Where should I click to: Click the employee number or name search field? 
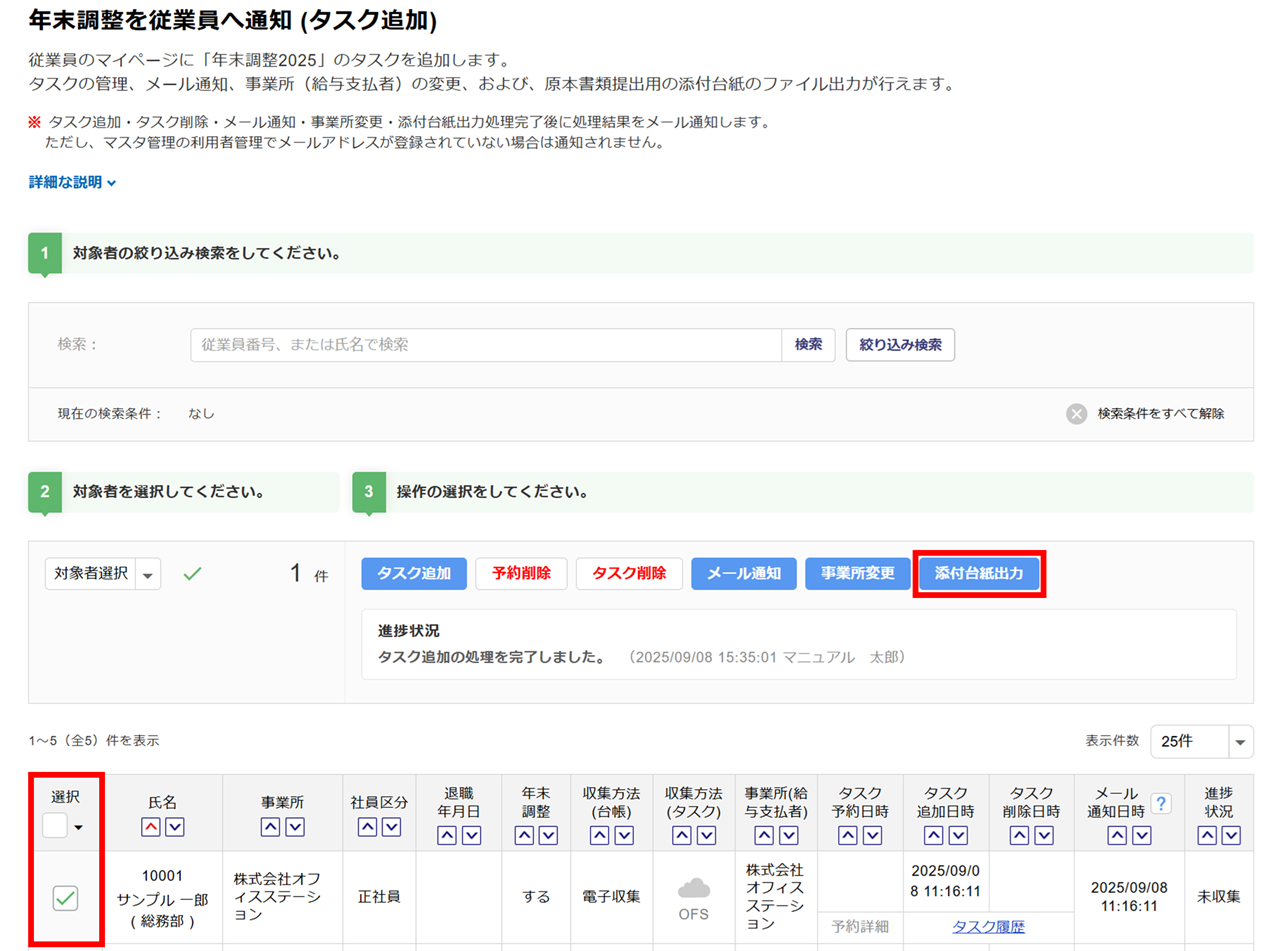(x=485, y=345)
